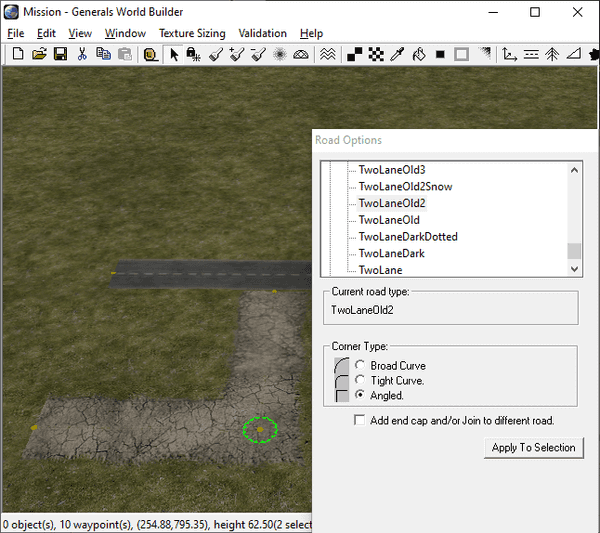Click the axis arrows waypoint tool
The width and height of the screenshot is (600, 533).
pos(509,54)
